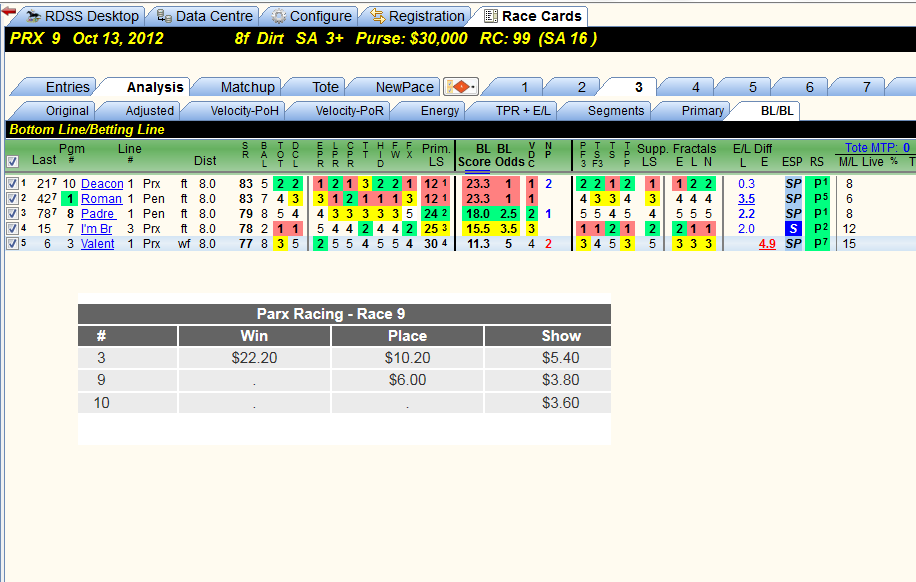Uncheck the I'm Br row checkbox
The width and height of the screenshot is (916, 582).
[x=12, y=228]
